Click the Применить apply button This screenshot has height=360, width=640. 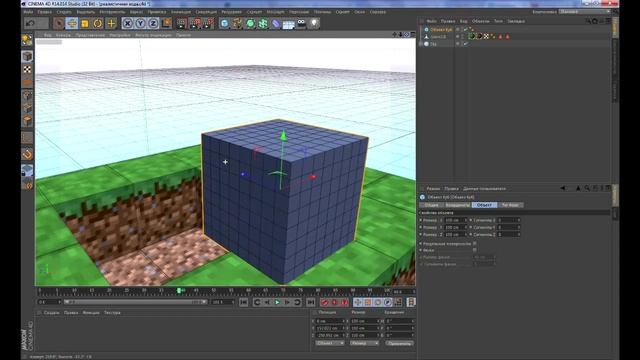point(399,343)
